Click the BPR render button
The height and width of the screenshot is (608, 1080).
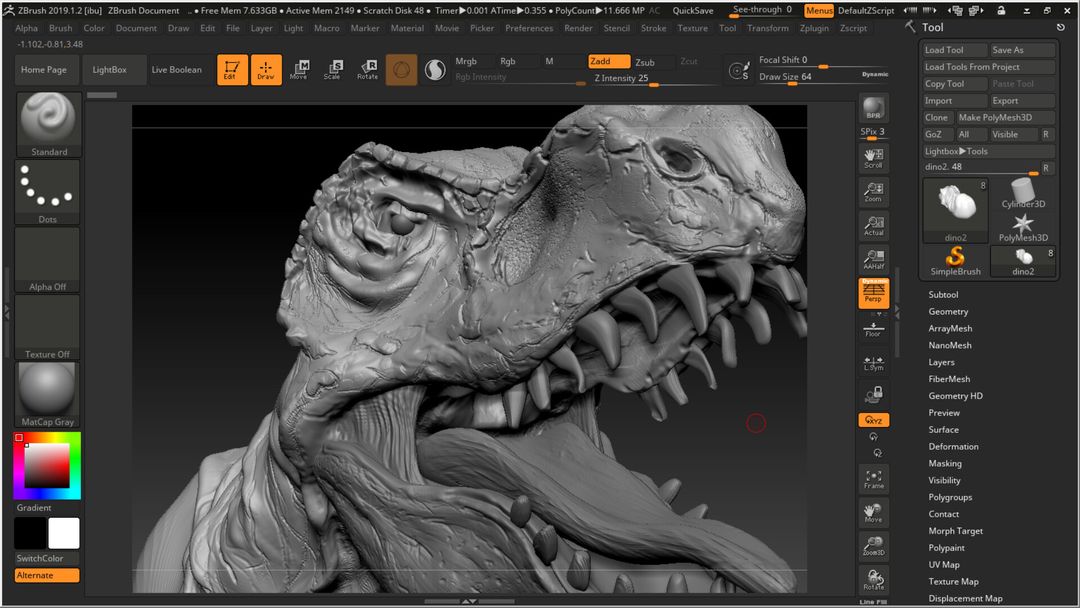click(873, 108)
